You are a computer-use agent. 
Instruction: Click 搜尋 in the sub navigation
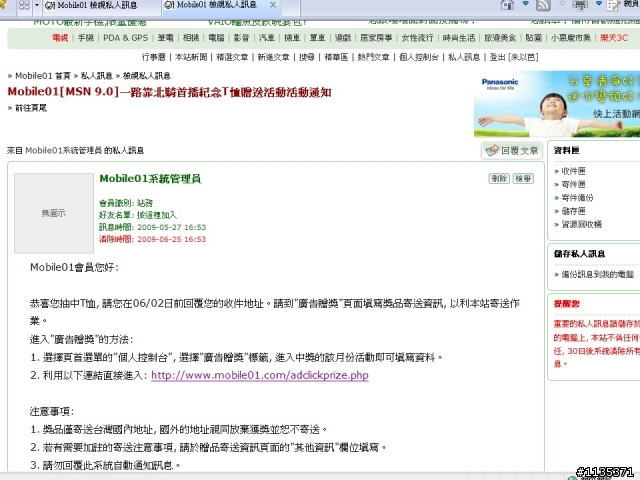point(307,57)
